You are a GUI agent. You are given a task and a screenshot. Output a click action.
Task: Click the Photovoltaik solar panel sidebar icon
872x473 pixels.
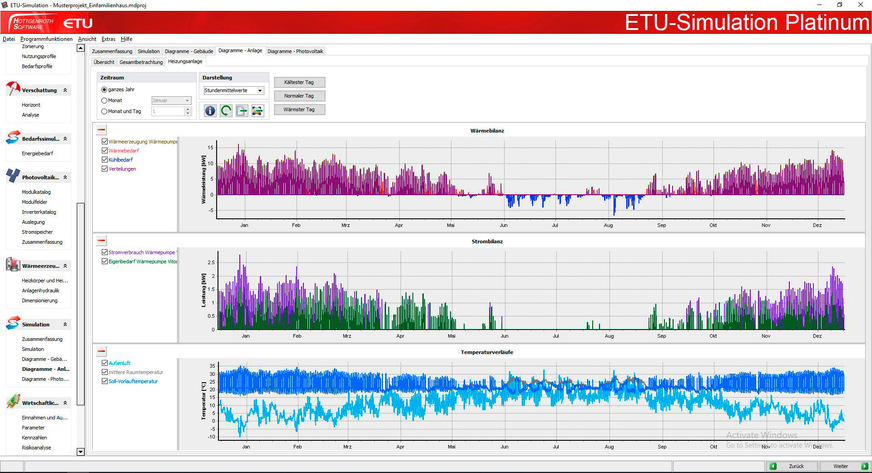(13, 177)
